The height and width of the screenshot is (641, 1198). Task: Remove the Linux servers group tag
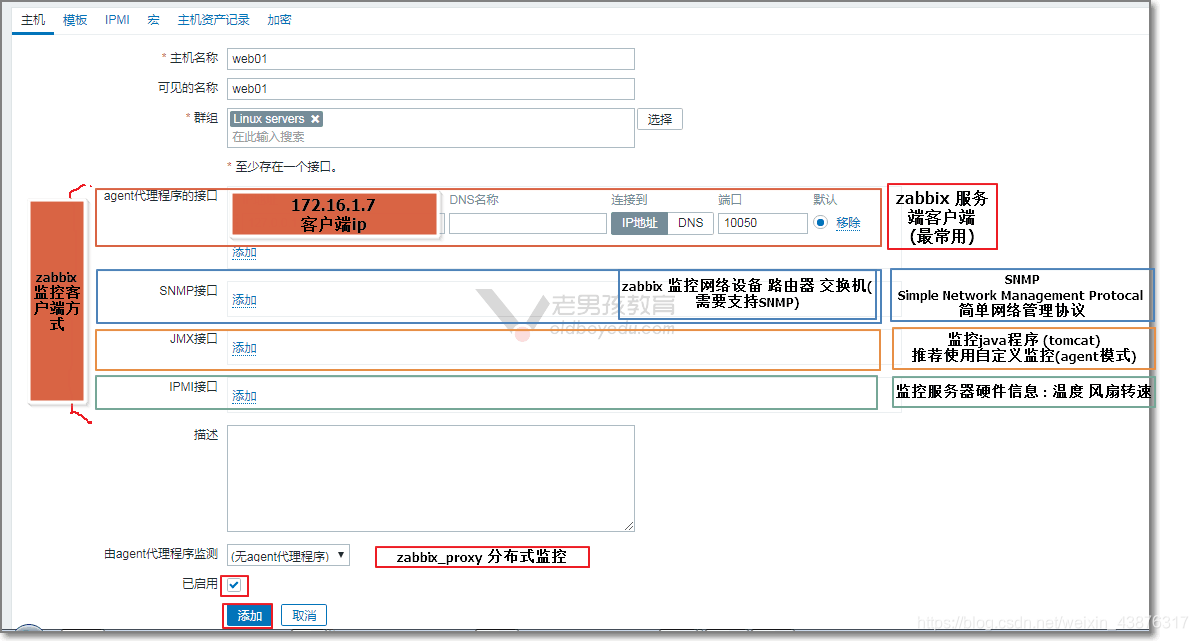pos(315,119)
